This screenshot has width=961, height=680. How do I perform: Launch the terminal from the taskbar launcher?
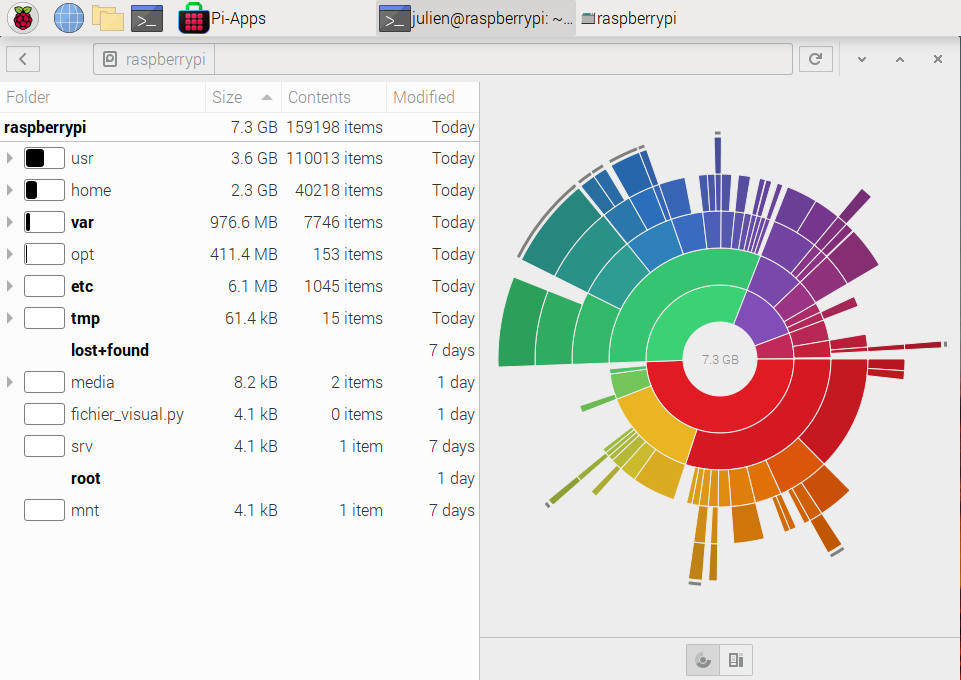[147, 18]
